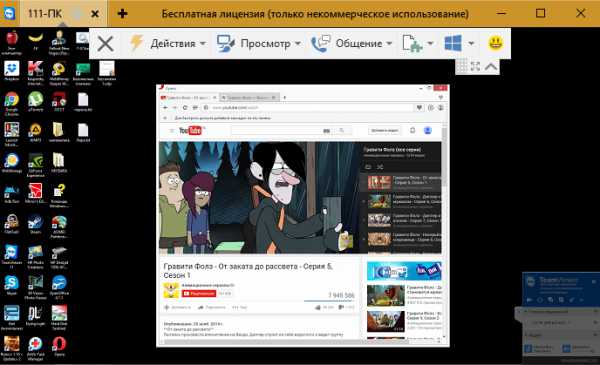The height and width of the screenshot is (365, 600).
Task: Launch uTorrent from remote desktop
Action: (35, 102)
